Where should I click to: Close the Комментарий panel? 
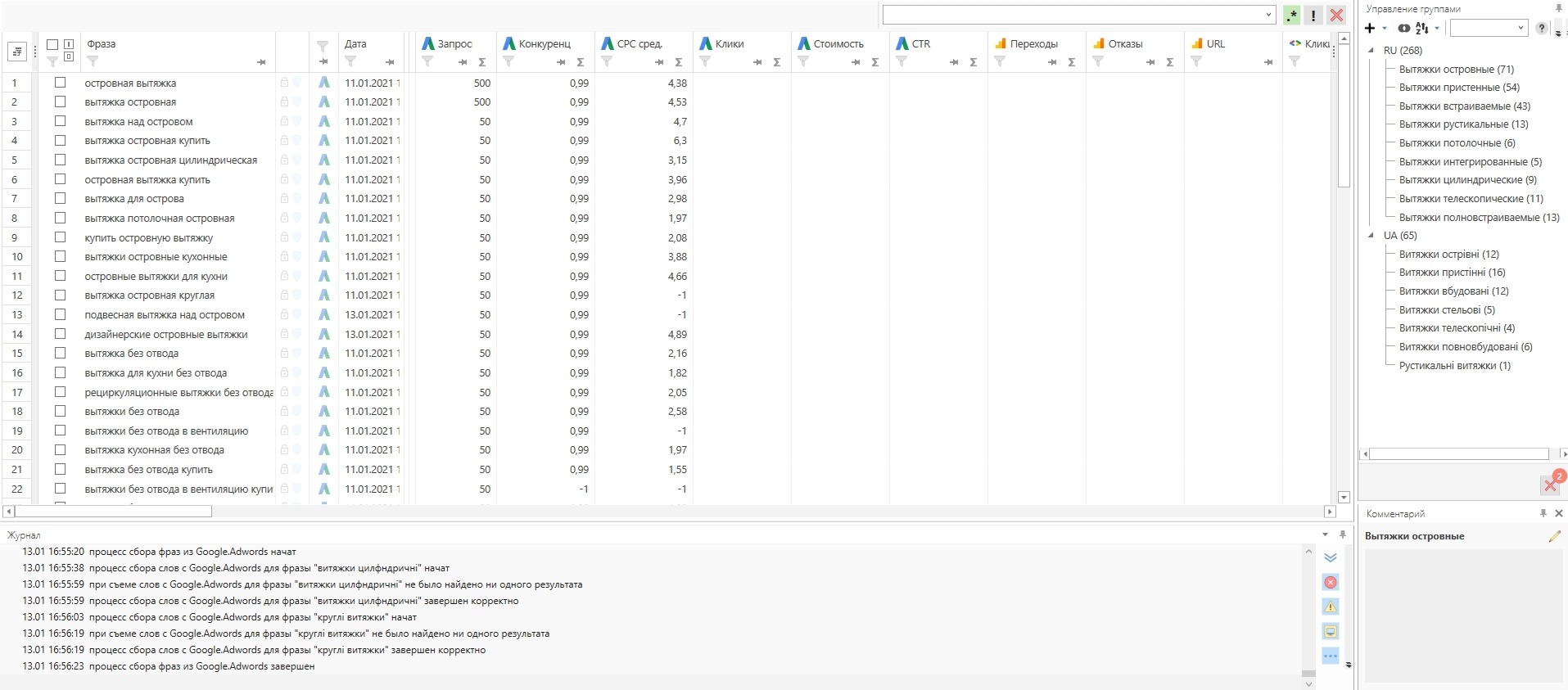1559,513
